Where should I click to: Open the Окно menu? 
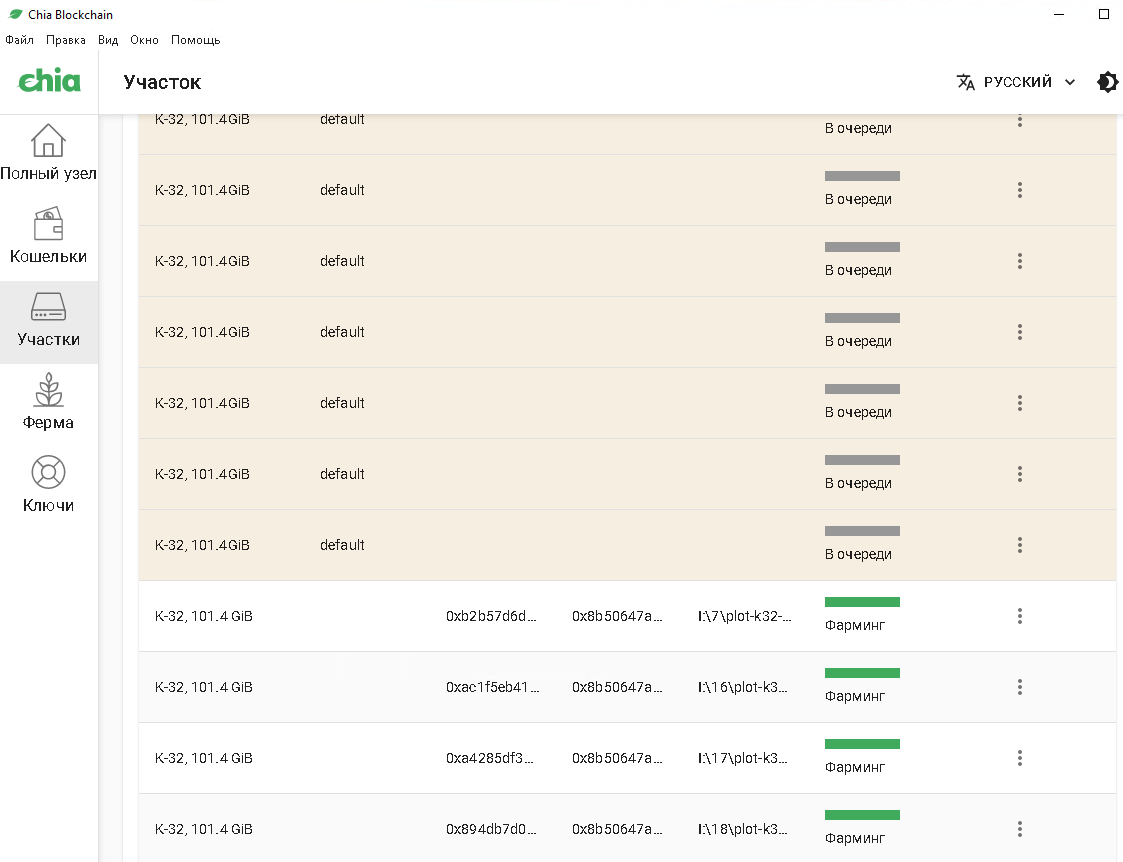pyautogui.click(x=144, y=40)
